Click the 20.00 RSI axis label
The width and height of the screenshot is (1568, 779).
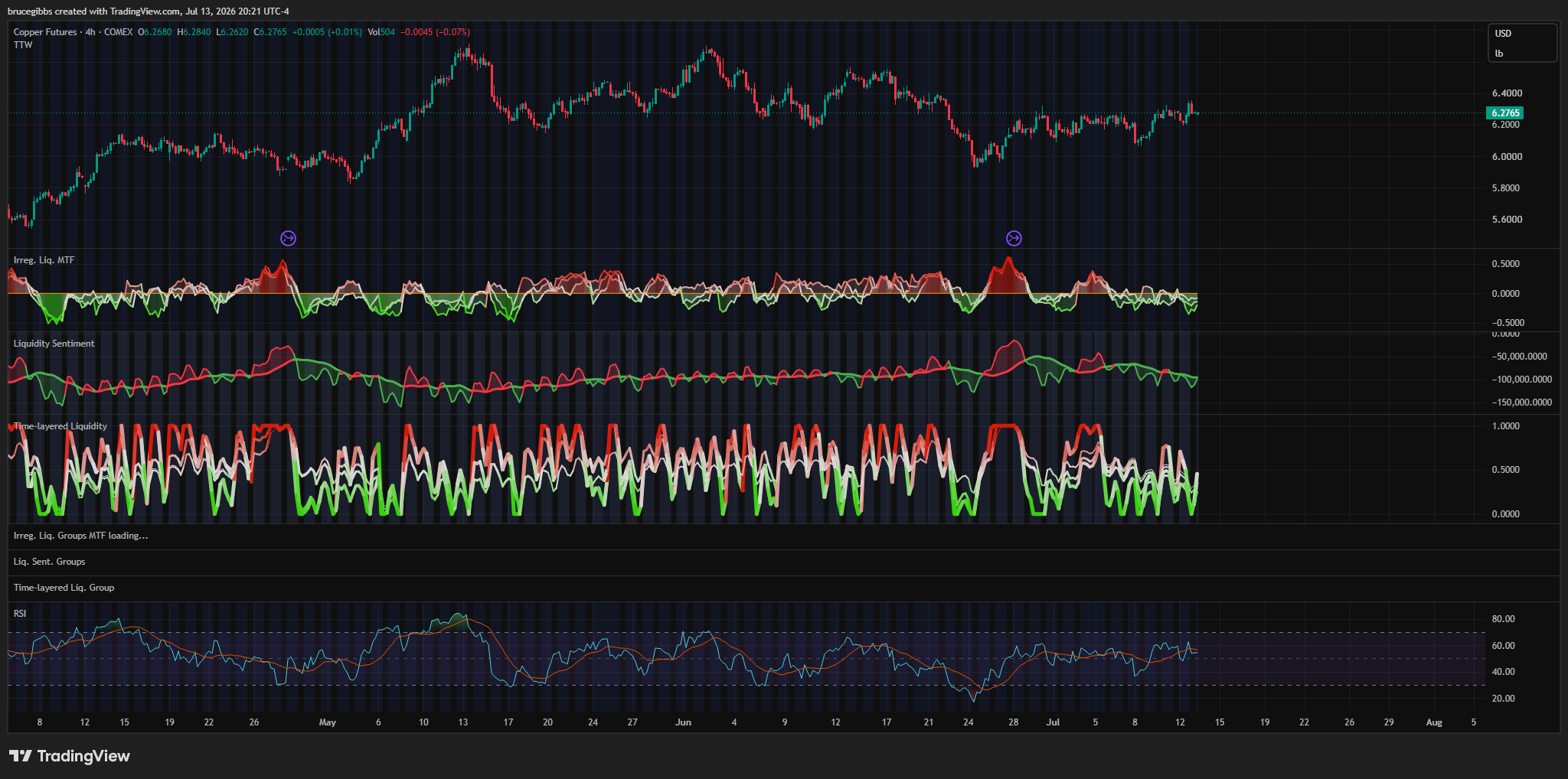[1504, 699]
